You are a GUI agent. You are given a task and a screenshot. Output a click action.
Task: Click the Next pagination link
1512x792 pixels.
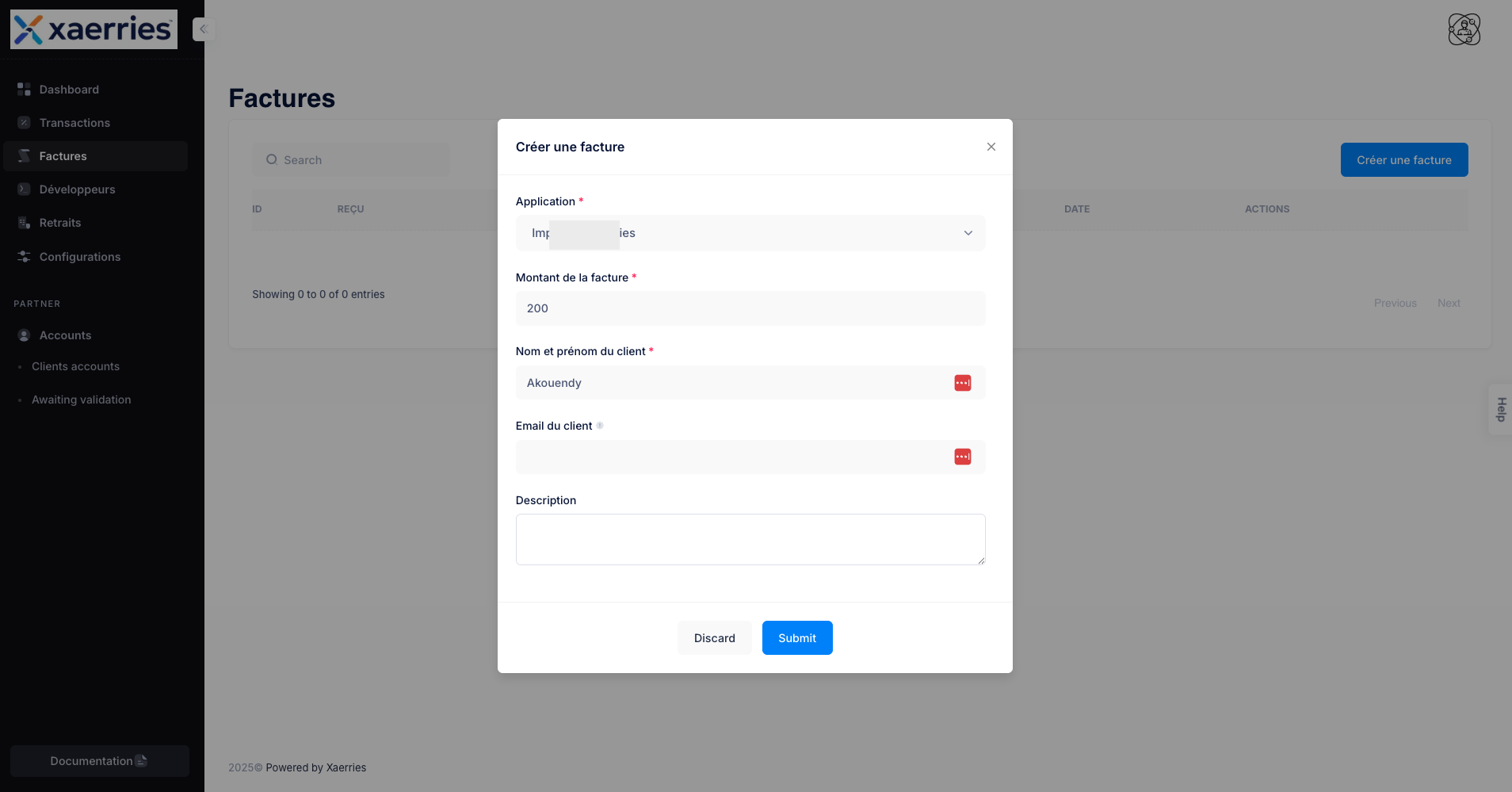click(x=1448, y=303)
